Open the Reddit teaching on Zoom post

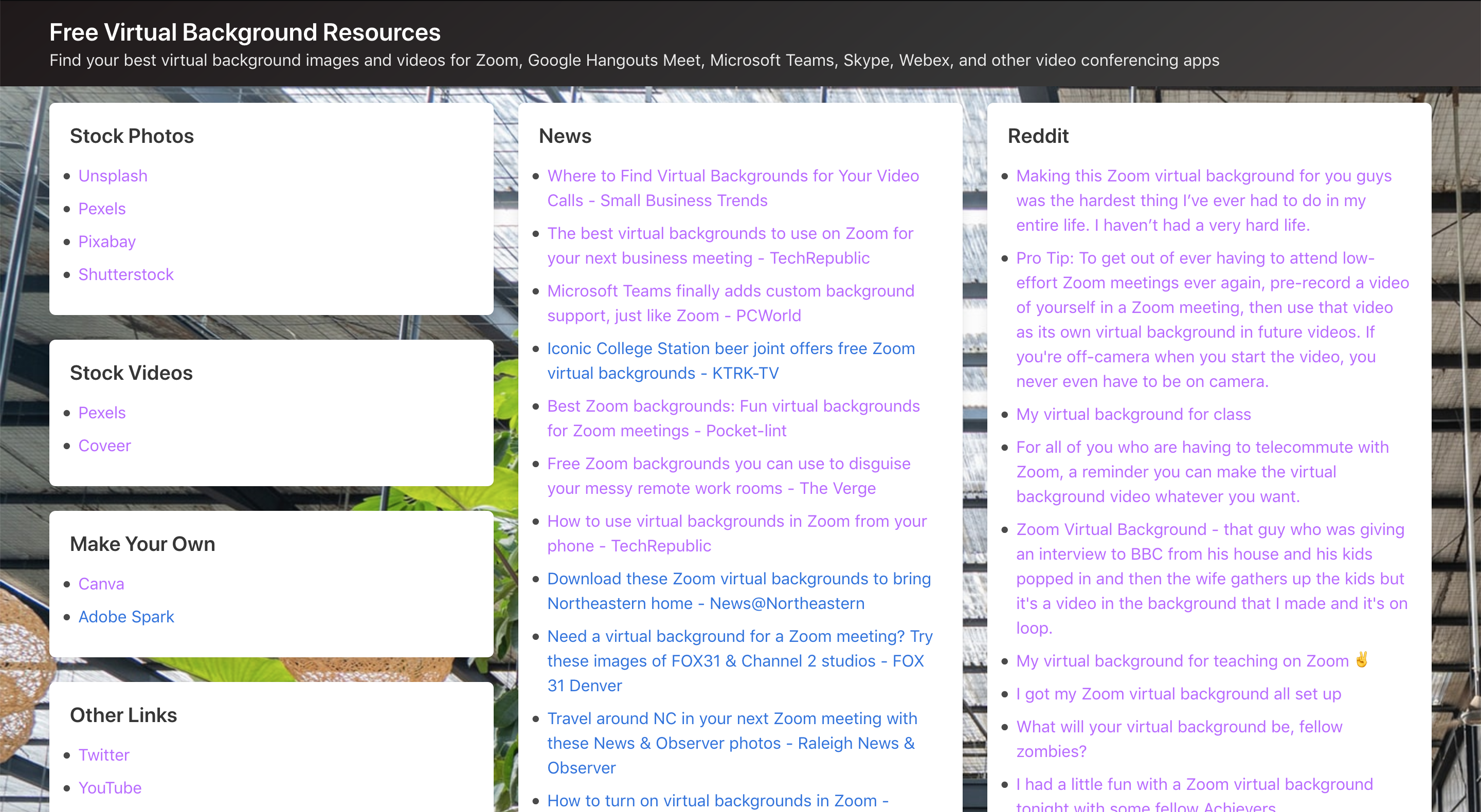[x=1182, y=661]
